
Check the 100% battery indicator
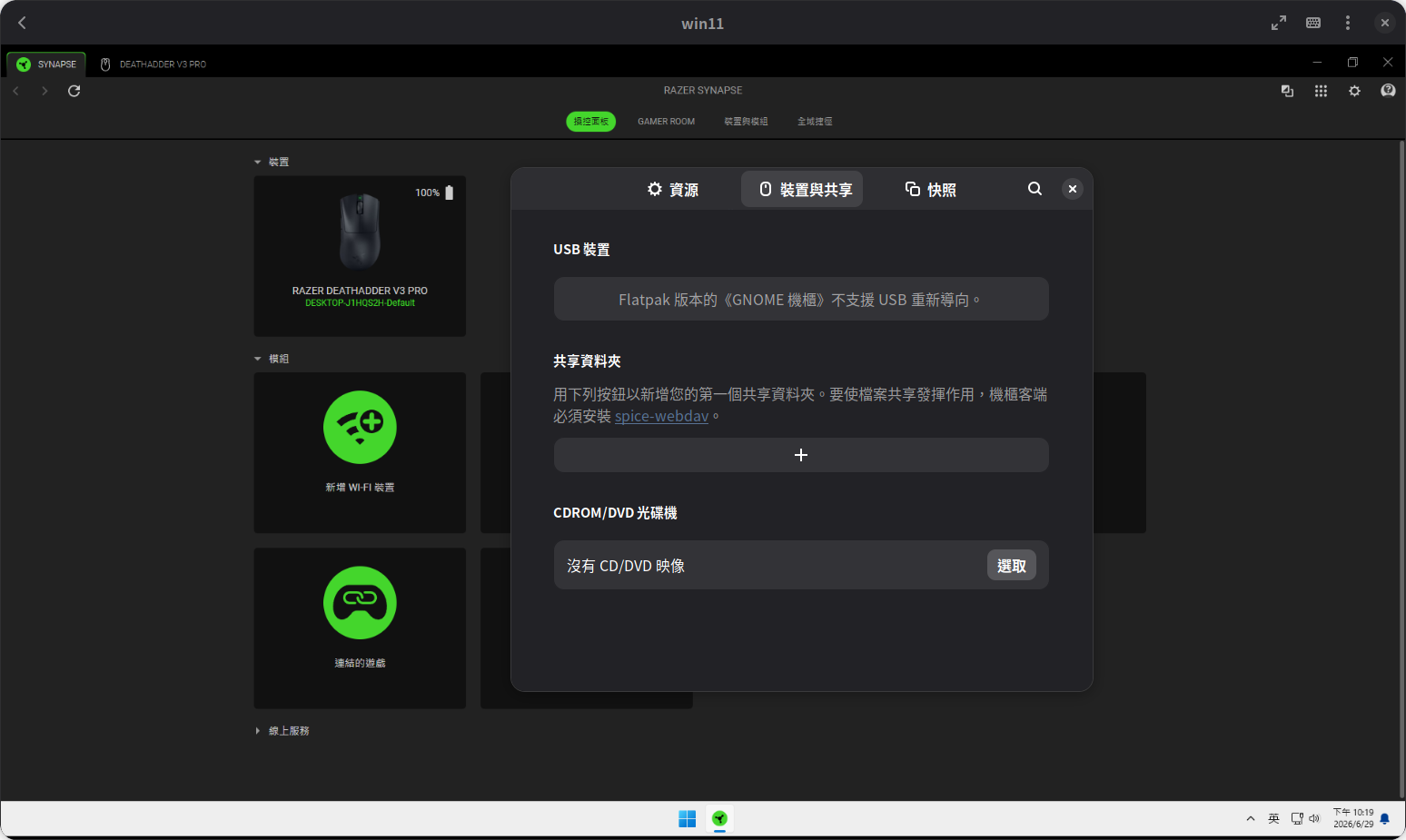[434, 193]
